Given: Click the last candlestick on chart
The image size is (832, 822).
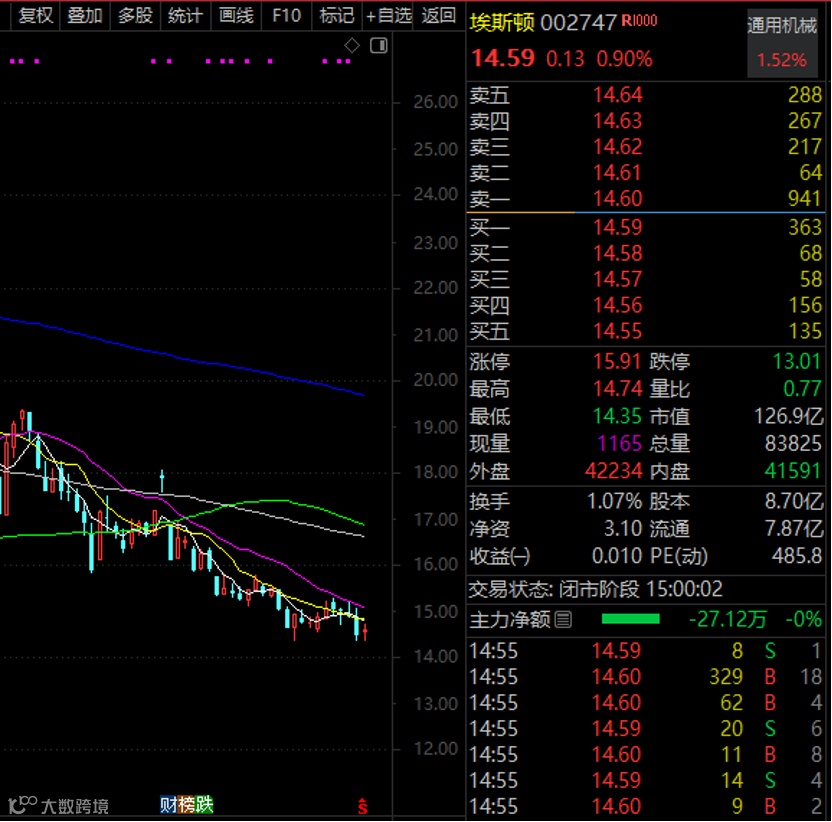Looking at the screenshot, I should tap(365, 631).
